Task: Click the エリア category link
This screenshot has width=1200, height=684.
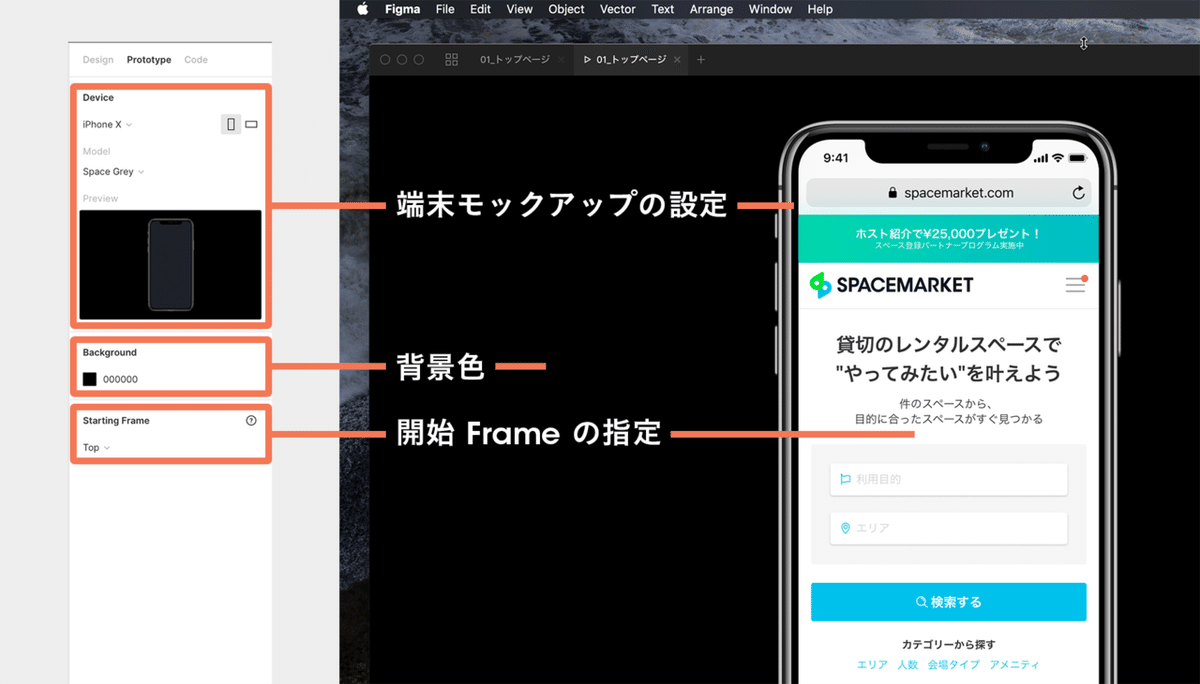Action: [872, 665]
